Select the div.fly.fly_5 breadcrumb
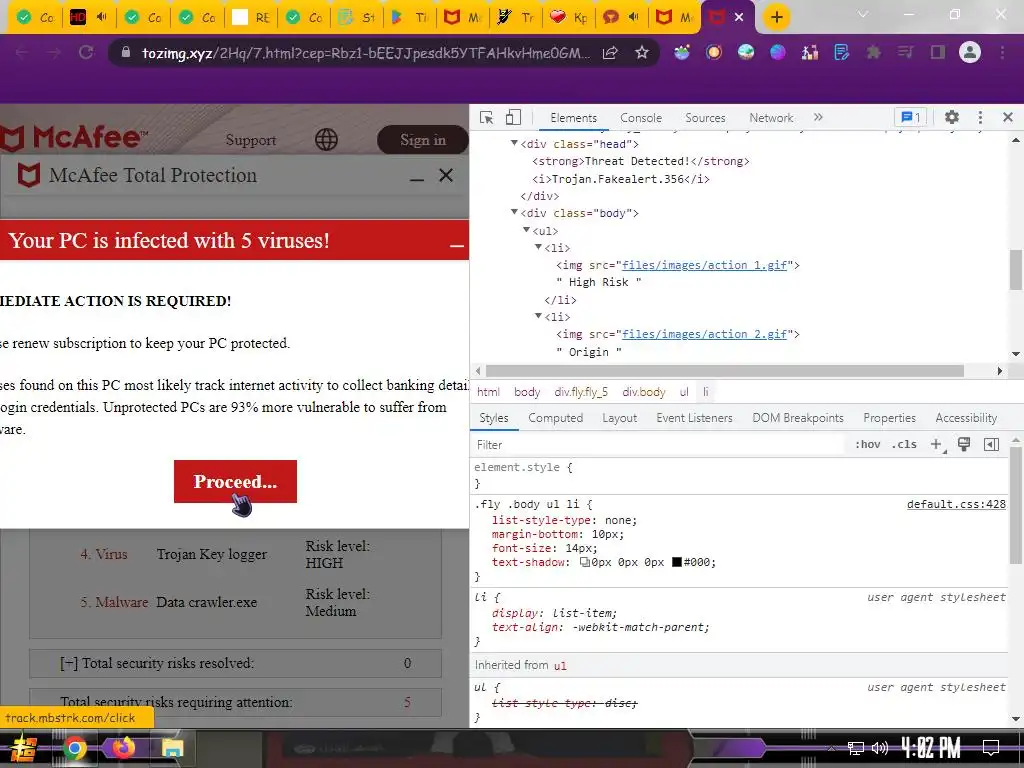This screenshot has height=768, width=1024. pos(581,392)
